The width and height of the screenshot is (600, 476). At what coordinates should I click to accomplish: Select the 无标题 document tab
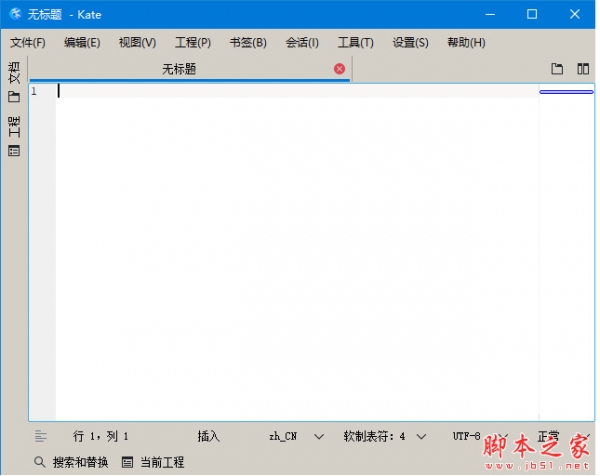pos(179,69)
